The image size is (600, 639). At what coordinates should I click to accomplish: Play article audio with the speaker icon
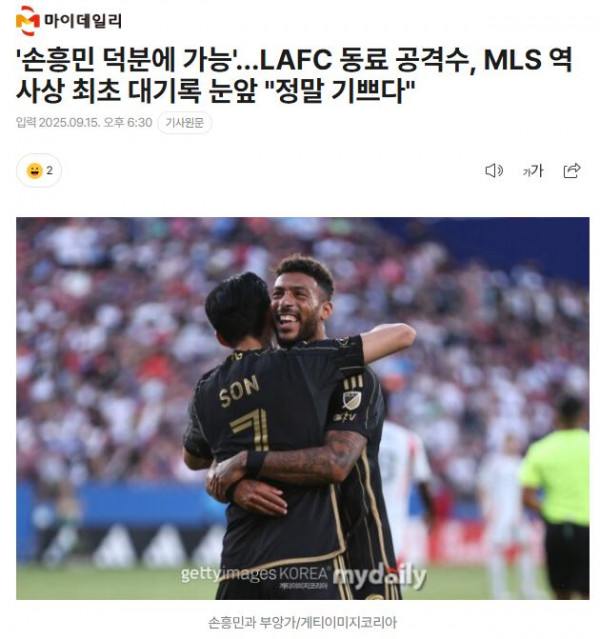494,170
